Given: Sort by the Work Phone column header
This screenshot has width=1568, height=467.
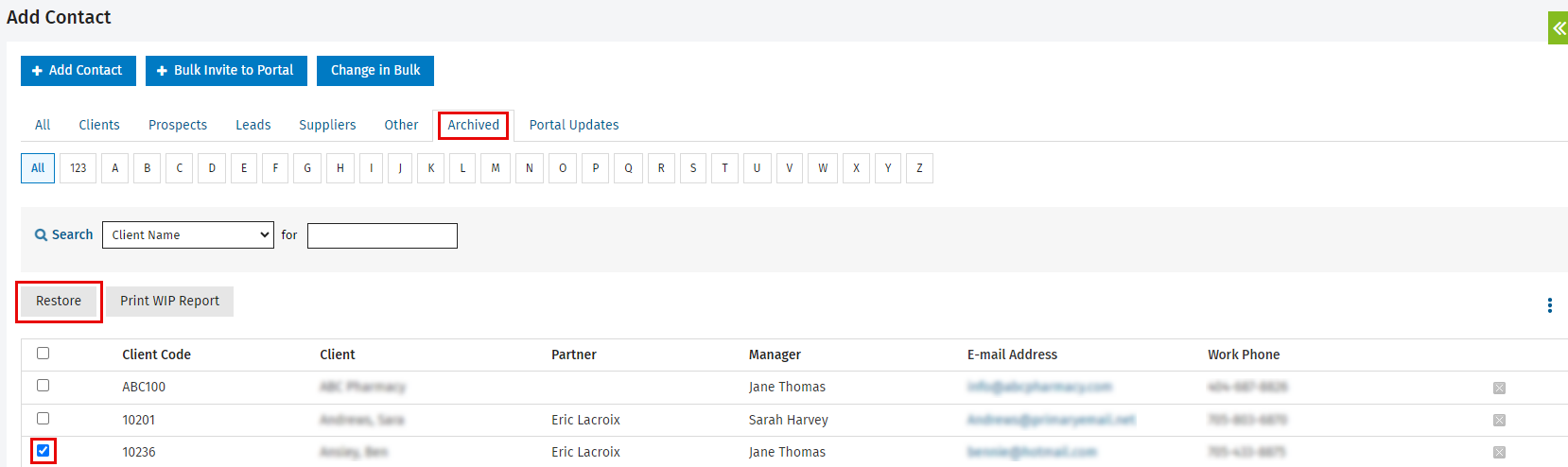Looking at the screenshot, I should coord(1244,355).
